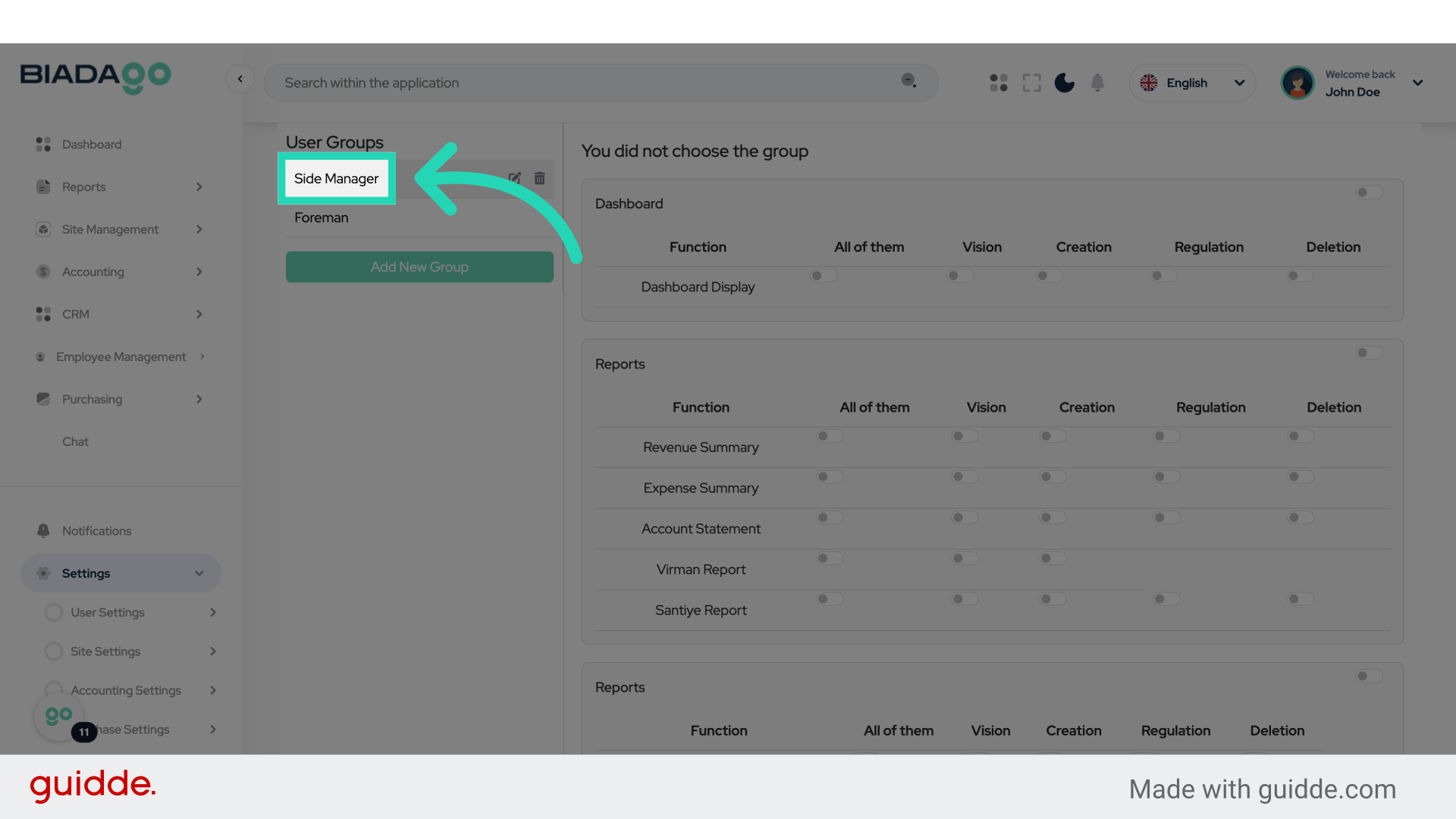Enable Deletion permission for Expense Summary
This screenshot has width=1456, height=819.
(1300, 477)
